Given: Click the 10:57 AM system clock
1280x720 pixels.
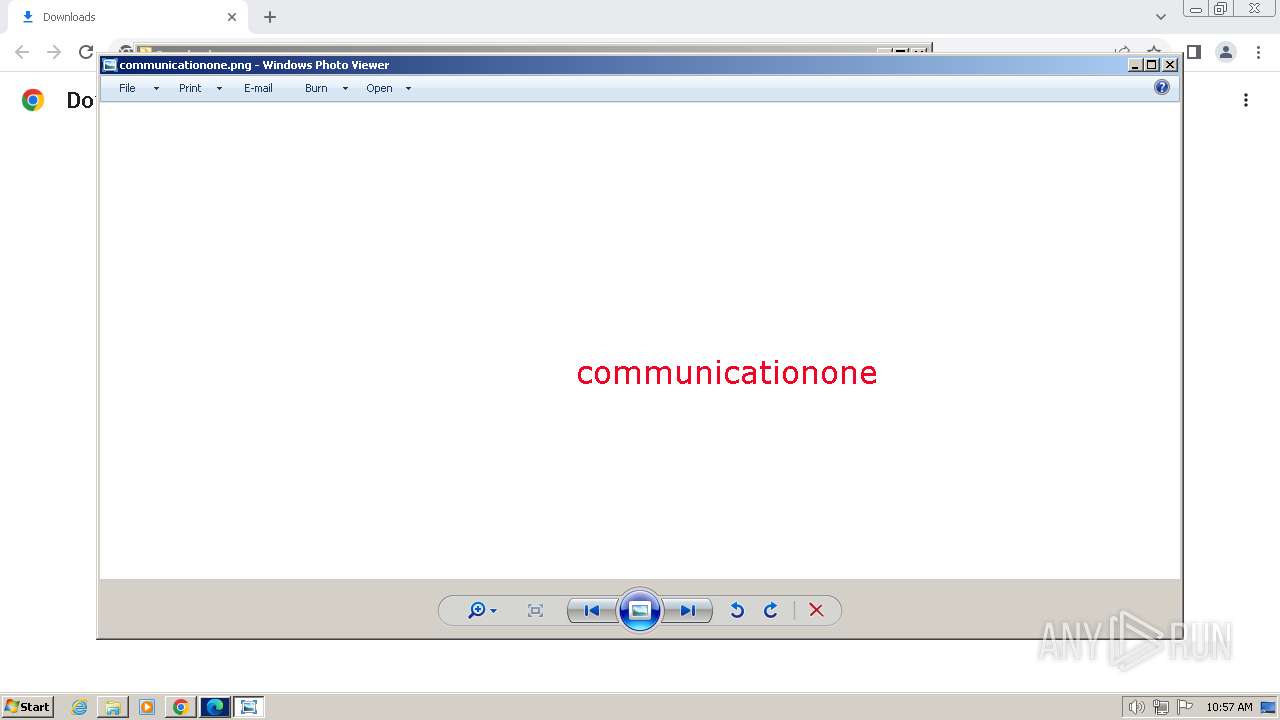Looking at the screenshot, I should point(1229,707).
